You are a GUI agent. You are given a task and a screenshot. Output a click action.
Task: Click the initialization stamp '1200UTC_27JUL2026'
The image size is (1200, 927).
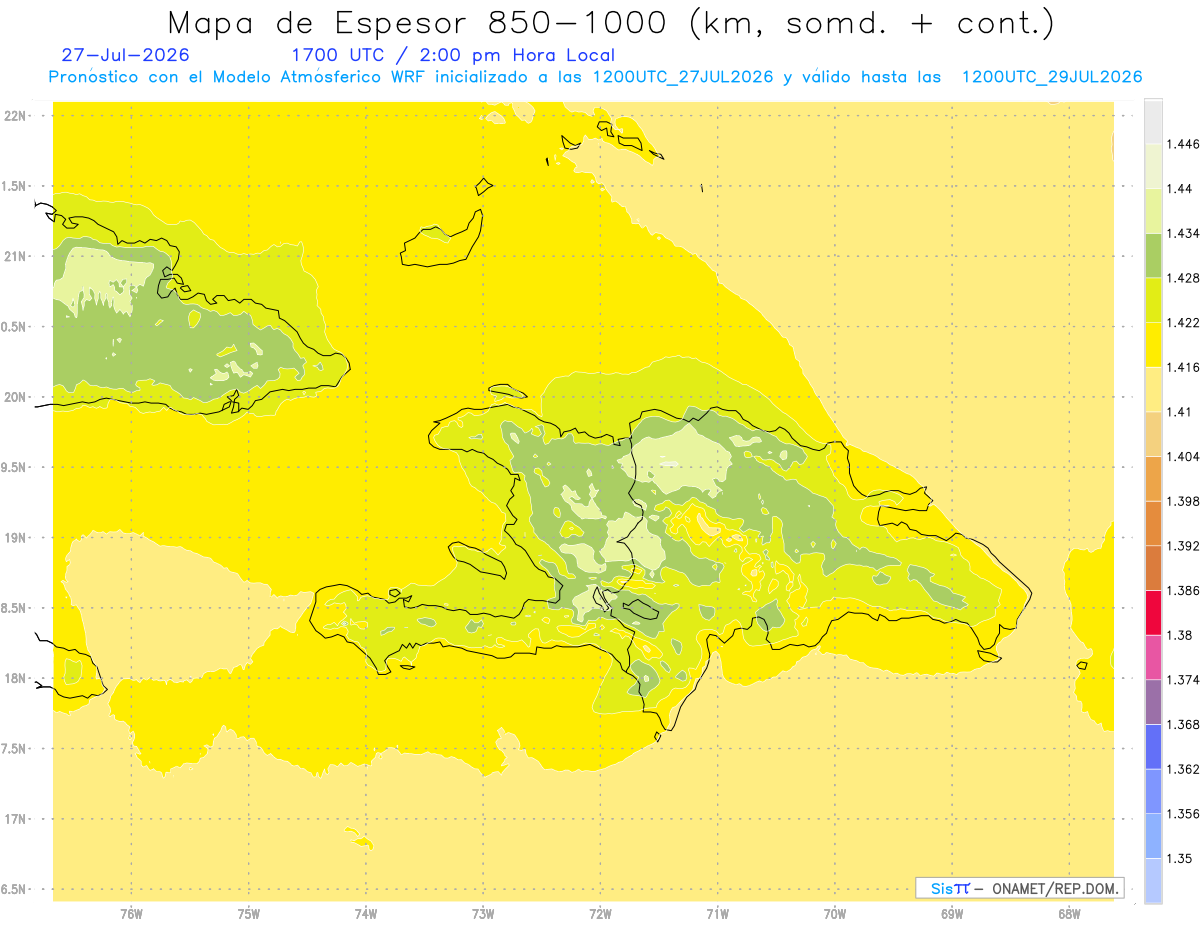click(683, 77)
